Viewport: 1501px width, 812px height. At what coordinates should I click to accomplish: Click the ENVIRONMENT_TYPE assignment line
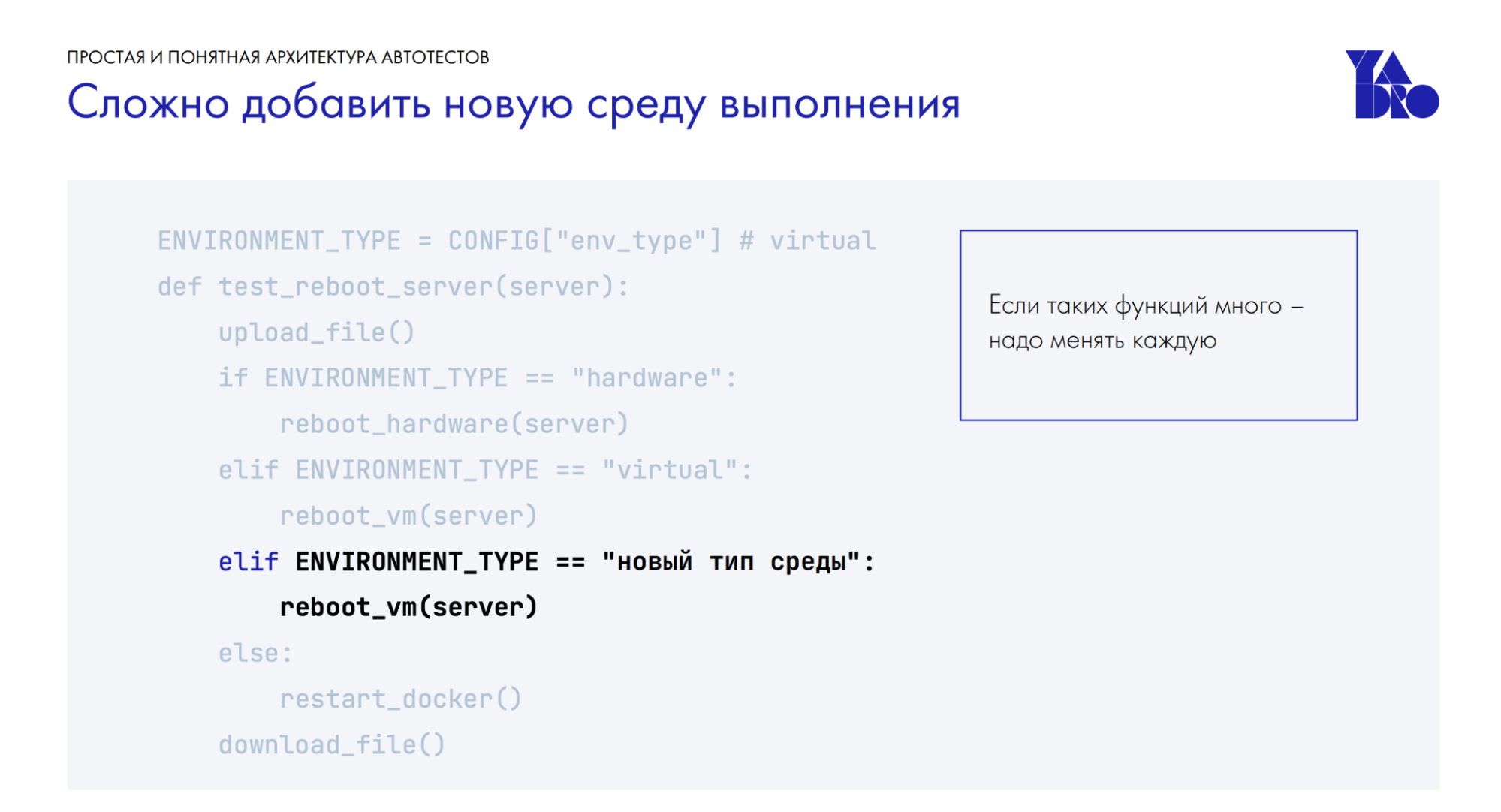click(515, 239)
